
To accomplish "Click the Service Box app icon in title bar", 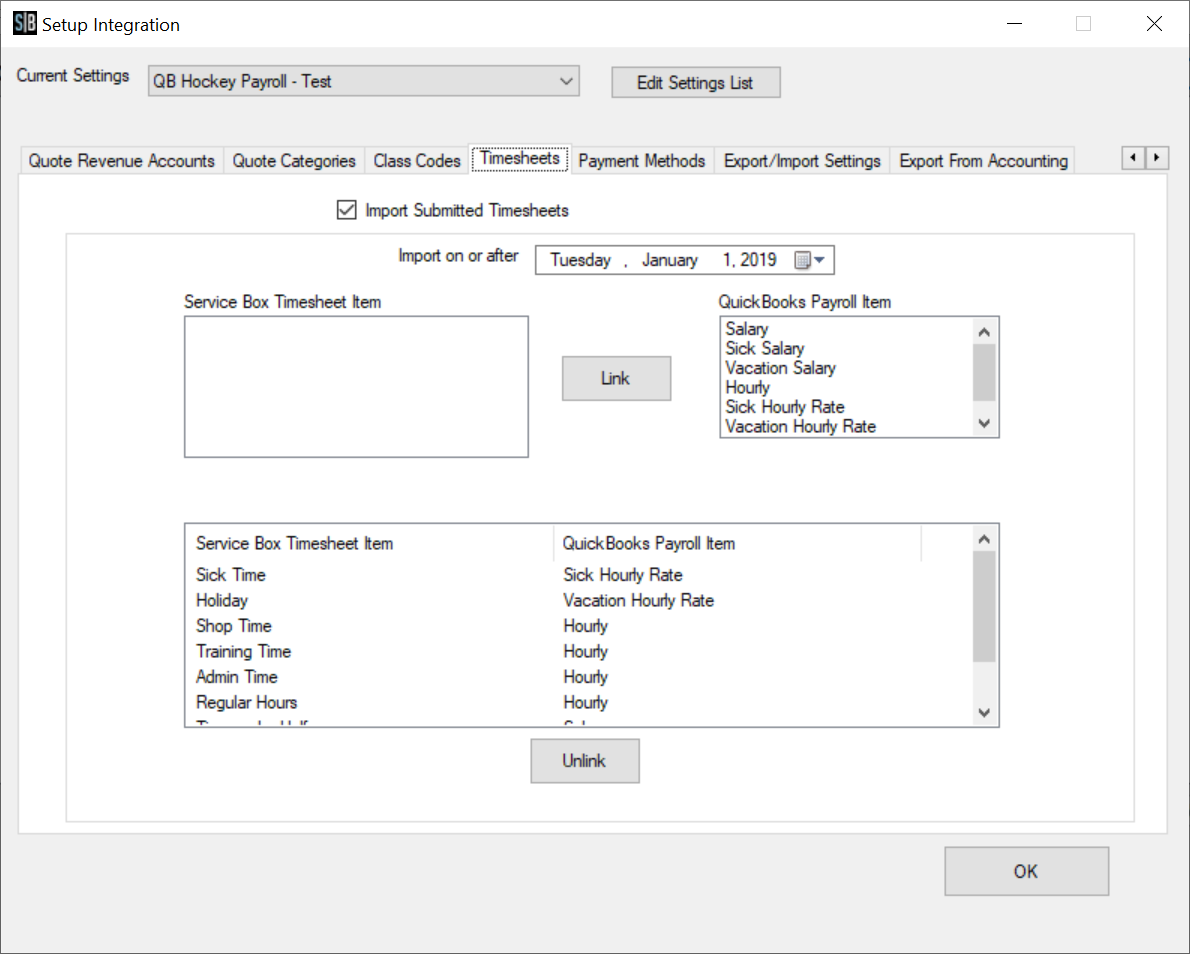I will coord(24,24).
